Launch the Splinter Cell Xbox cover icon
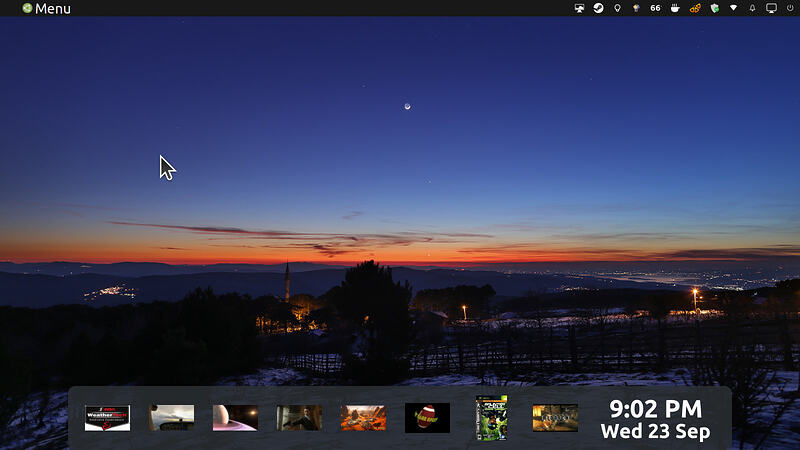Image resolution: width=800 pixels, height=450 pixels. (491, 418)
